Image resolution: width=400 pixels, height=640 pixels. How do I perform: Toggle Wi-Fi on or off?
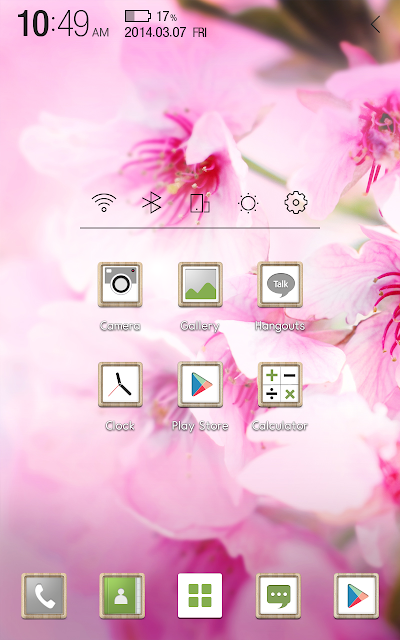[104, 203]
